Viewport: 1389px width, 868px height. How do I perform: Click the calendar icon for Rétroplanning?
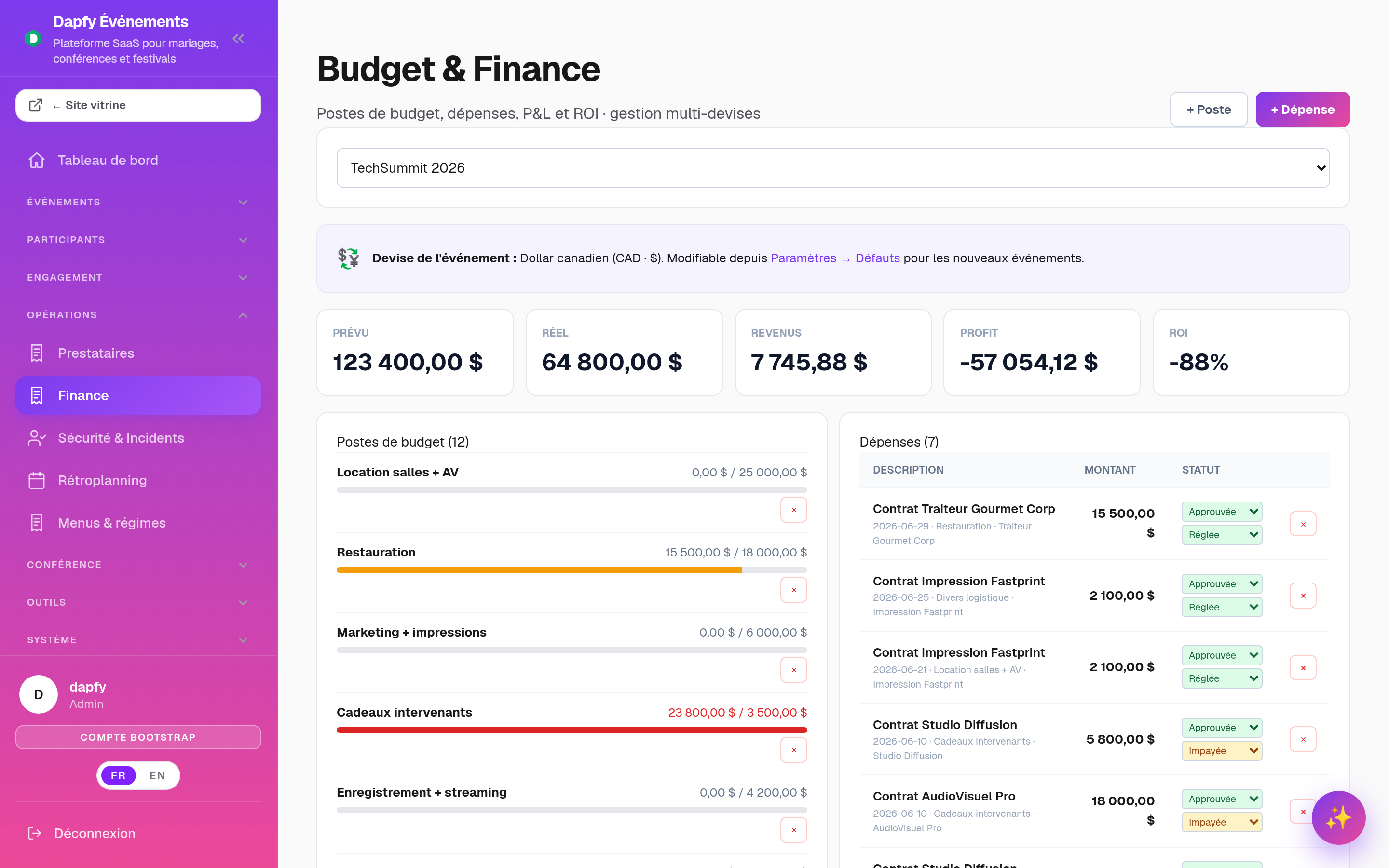[37, 480]
